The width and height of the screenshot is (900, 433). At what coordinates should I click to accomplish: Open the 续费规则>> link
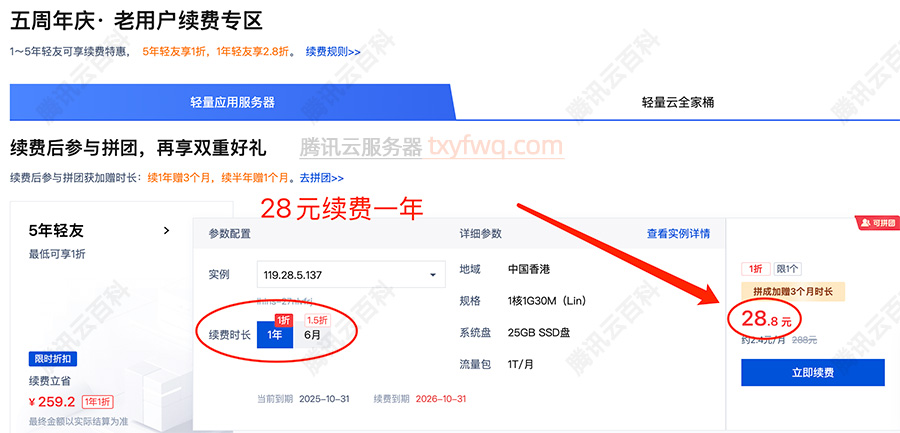tap(333, 52)
